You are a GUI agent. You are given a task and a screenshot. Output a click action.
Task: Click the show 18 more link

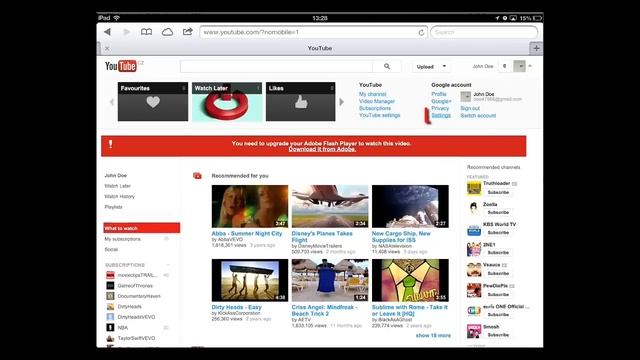click(x=433, y=336)
